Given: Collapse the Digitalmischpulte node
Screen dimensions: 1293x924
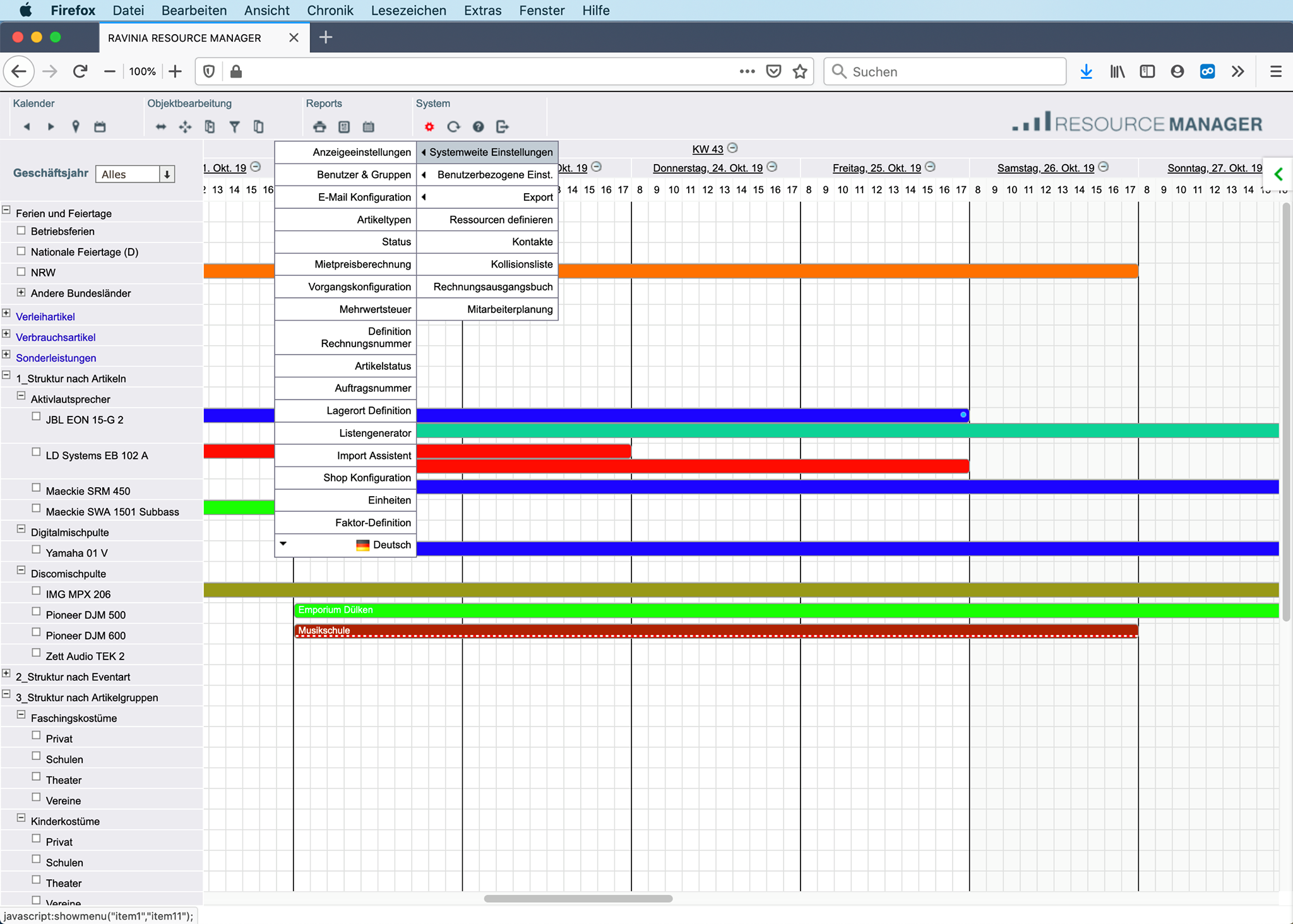Looking at the screenshot, I should coord(21,529).
